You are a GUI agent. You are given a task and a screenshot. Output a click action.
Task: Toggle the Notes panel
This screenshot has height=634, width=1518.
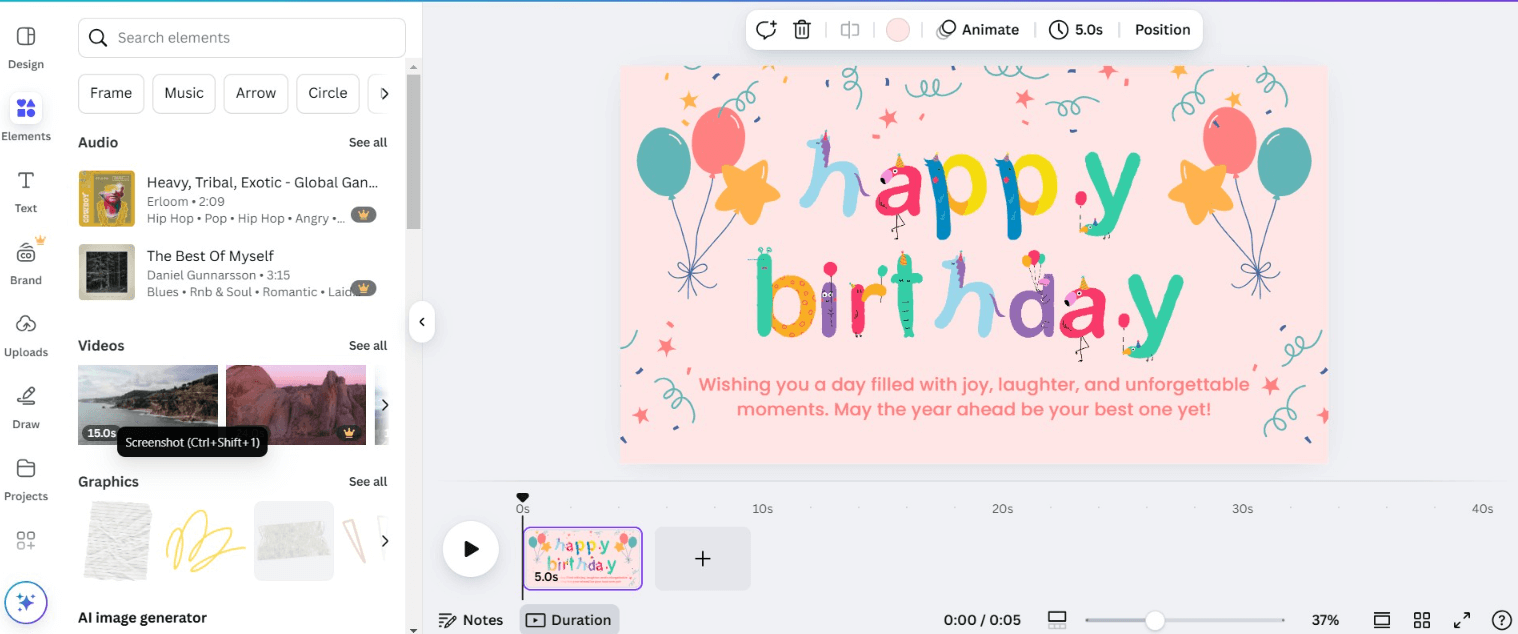[471, 620]
